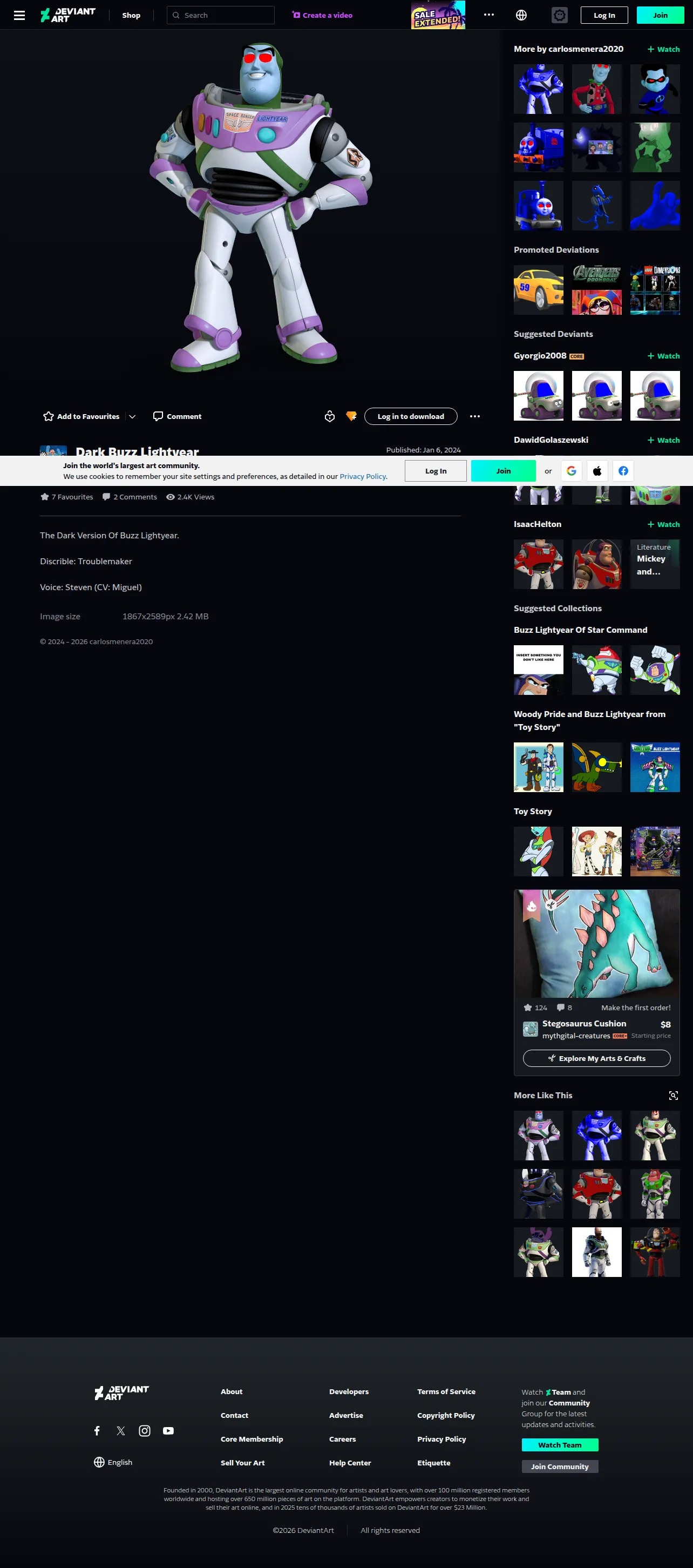The image size is (693, 1568).
Task: Open DeviantArt's Instagram from the footer
Action: (x=144, y=1430)
